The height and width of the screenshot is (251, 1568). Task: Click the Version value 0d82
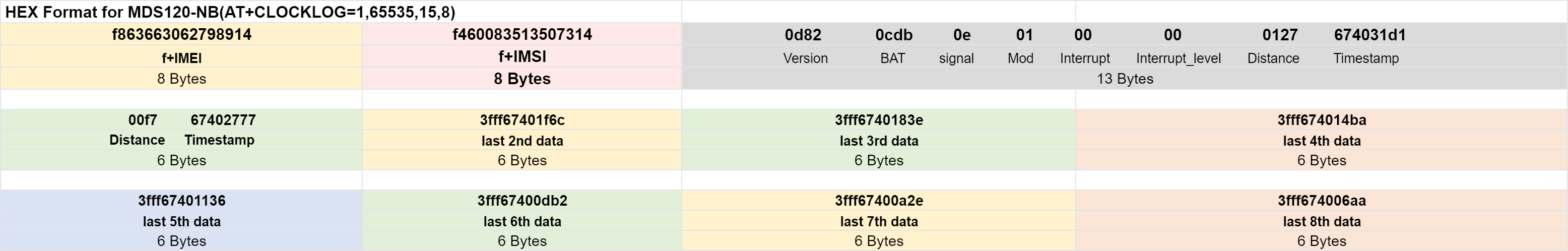[x=803, y=35]
